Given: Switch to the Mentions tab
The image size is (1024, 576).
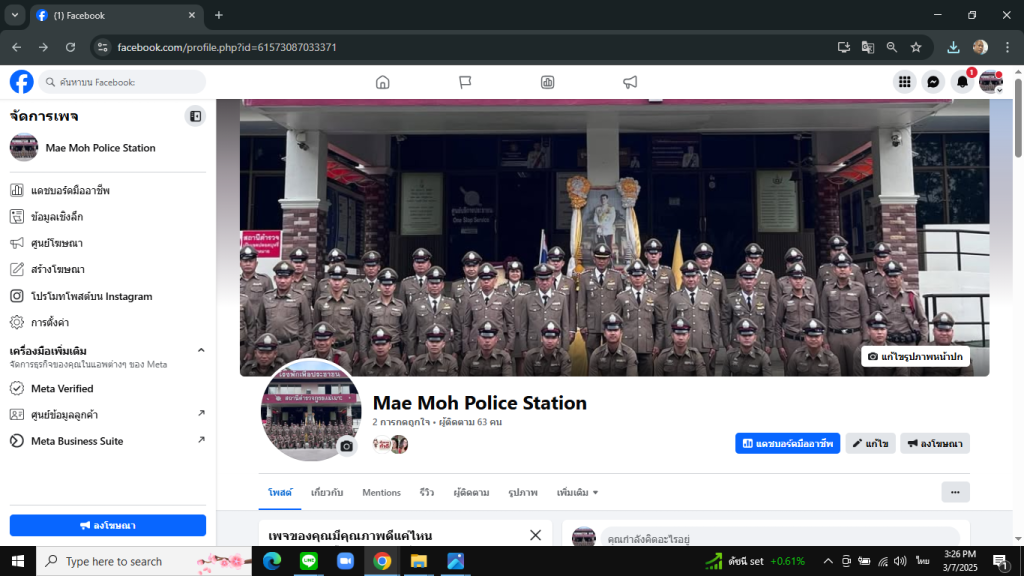Looking at the screenshot, I should coord(381,492).
